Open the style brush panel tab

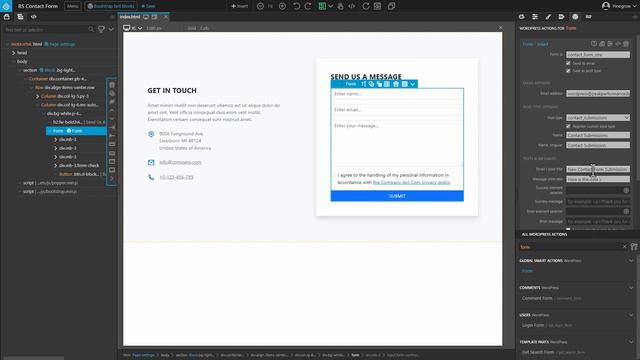coord(548,17)
